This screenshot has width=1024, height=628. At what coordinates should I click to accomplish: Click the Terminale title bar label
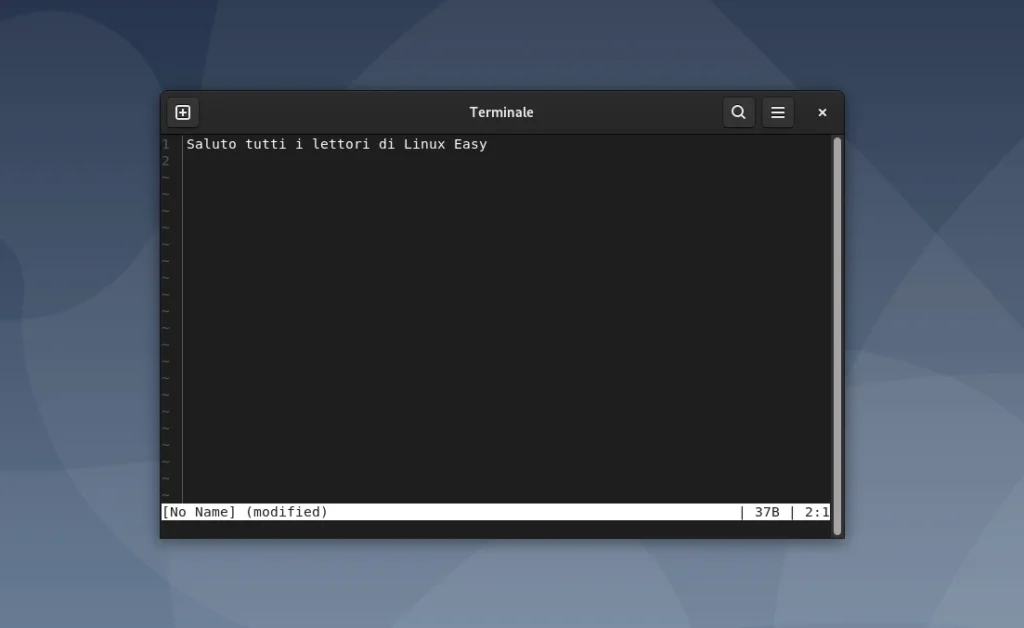click(501, 112)
